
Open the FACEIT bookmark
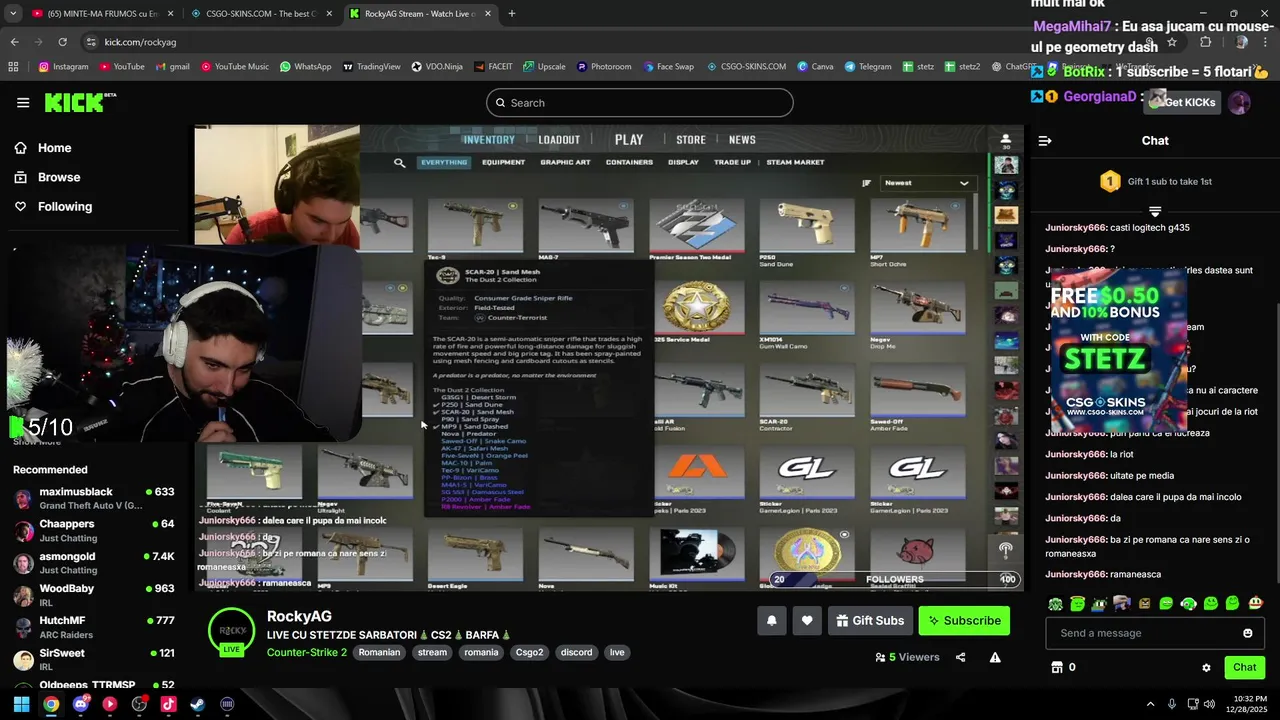coord(494,67)
